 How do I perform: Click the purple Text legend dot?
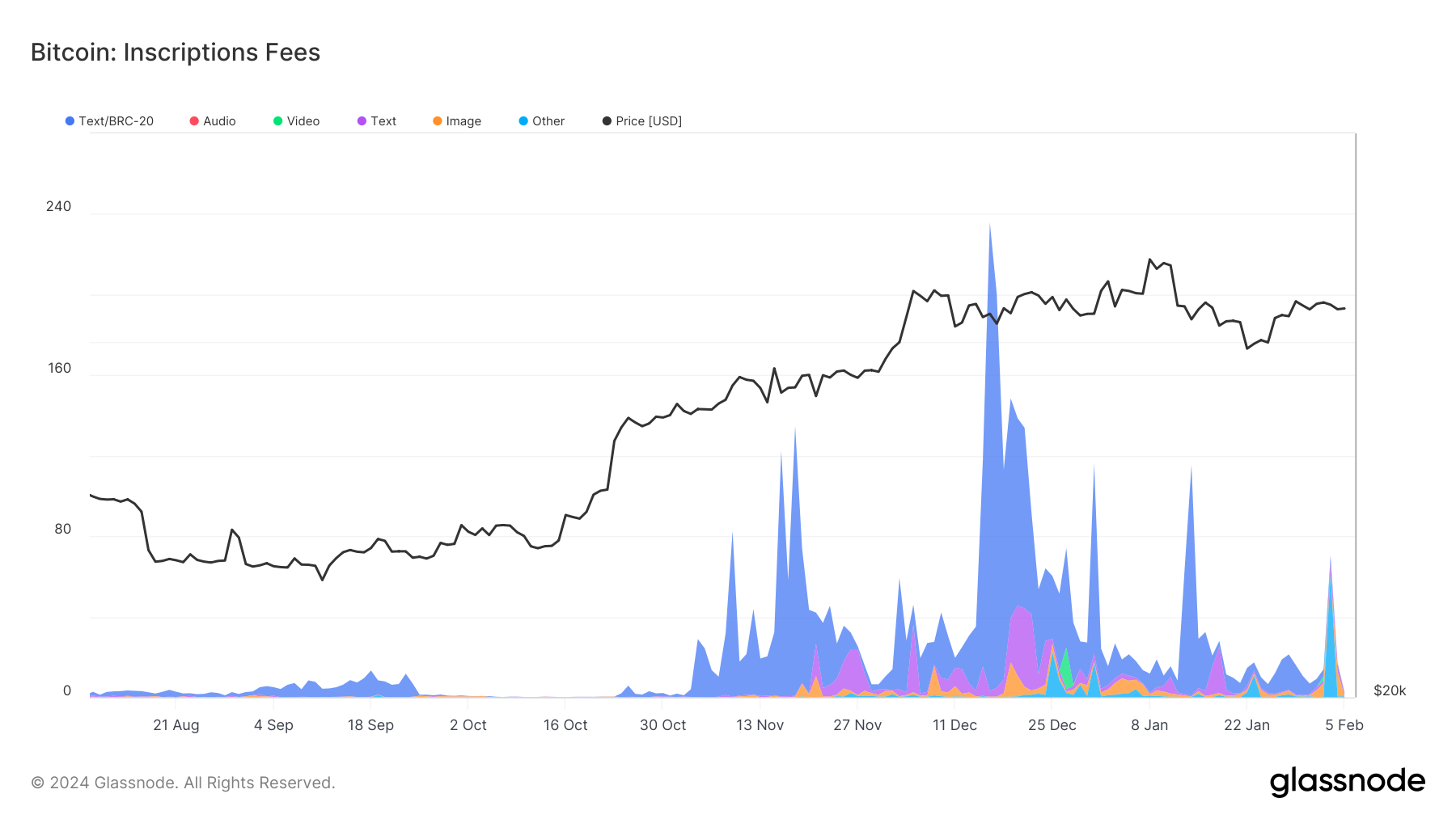[x=363, y=120]
